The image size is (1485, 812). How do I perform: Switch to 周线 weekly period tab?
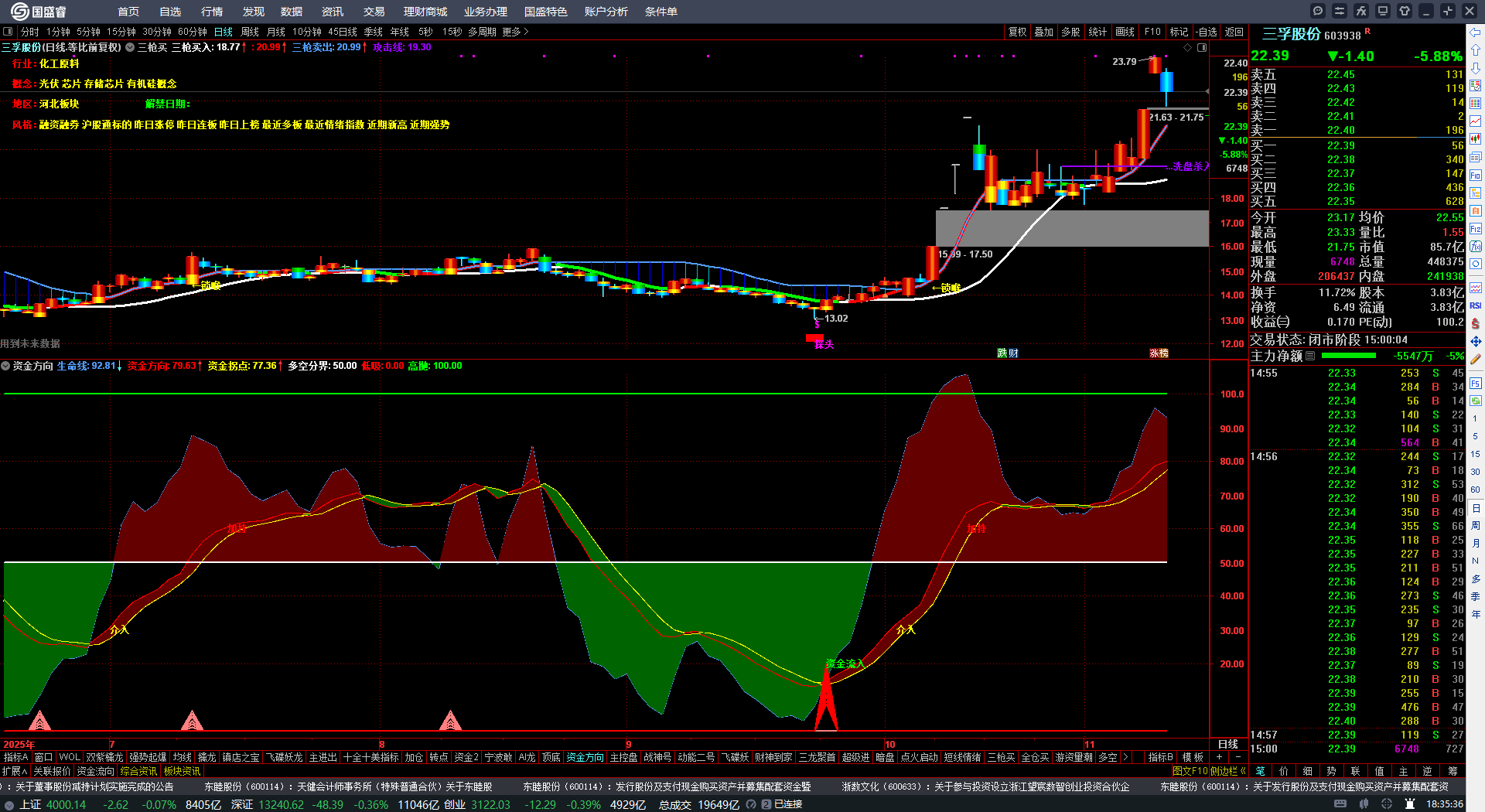[x=250, y=32]
